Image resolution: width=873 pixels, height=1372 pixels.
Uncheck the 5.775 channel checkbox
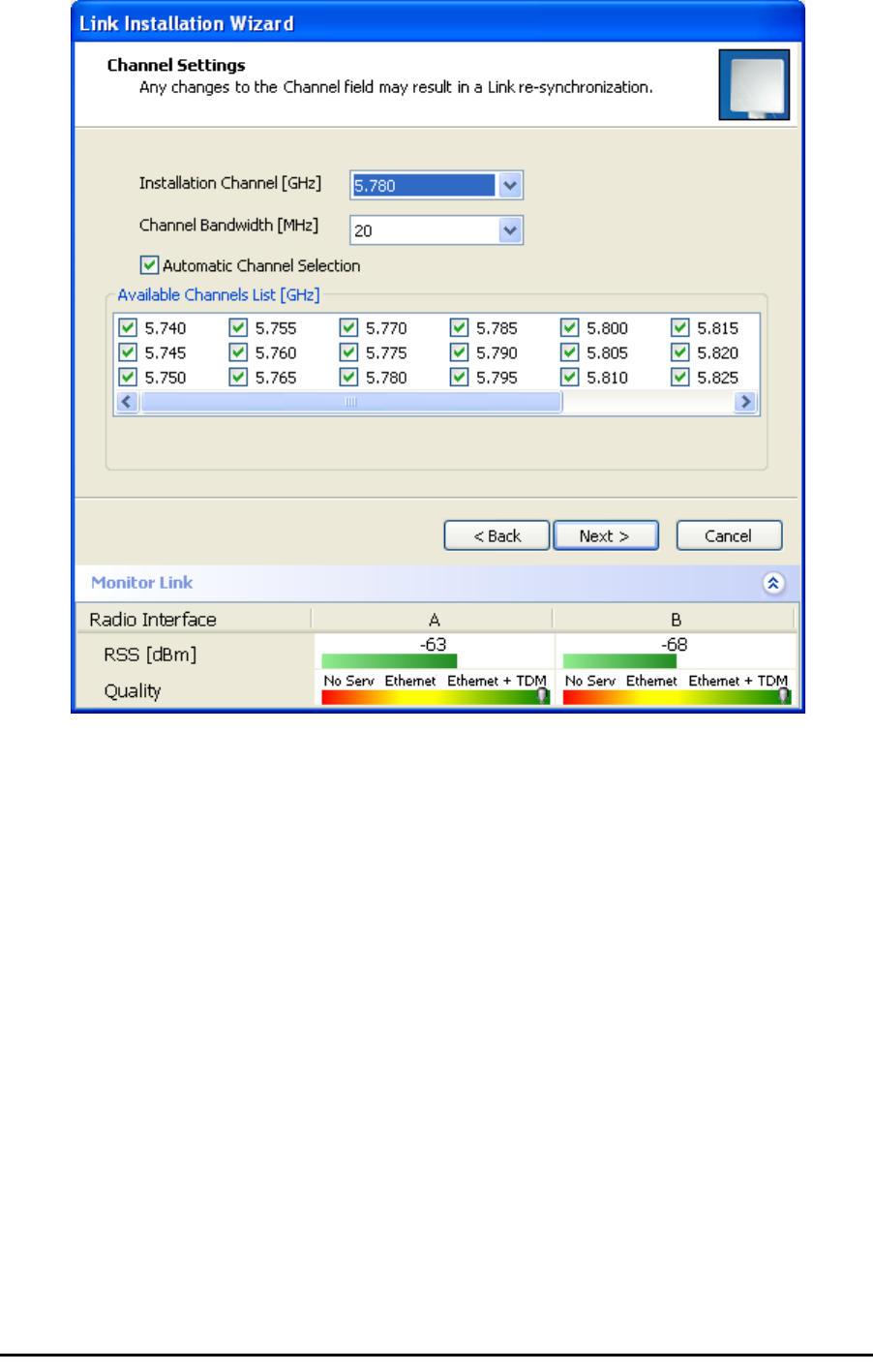[x=348, y=352]
